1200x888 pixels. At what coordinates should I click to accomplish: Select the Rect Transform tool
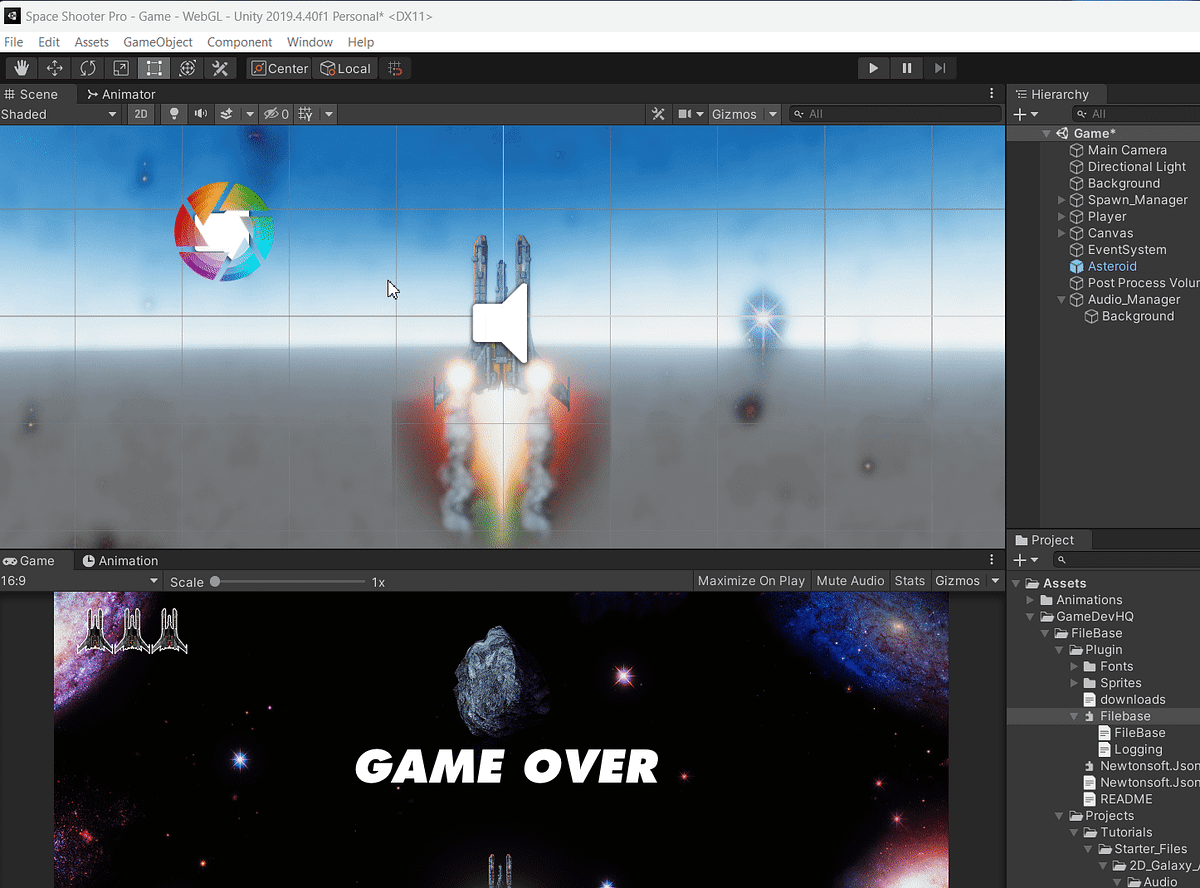point(154,68)
